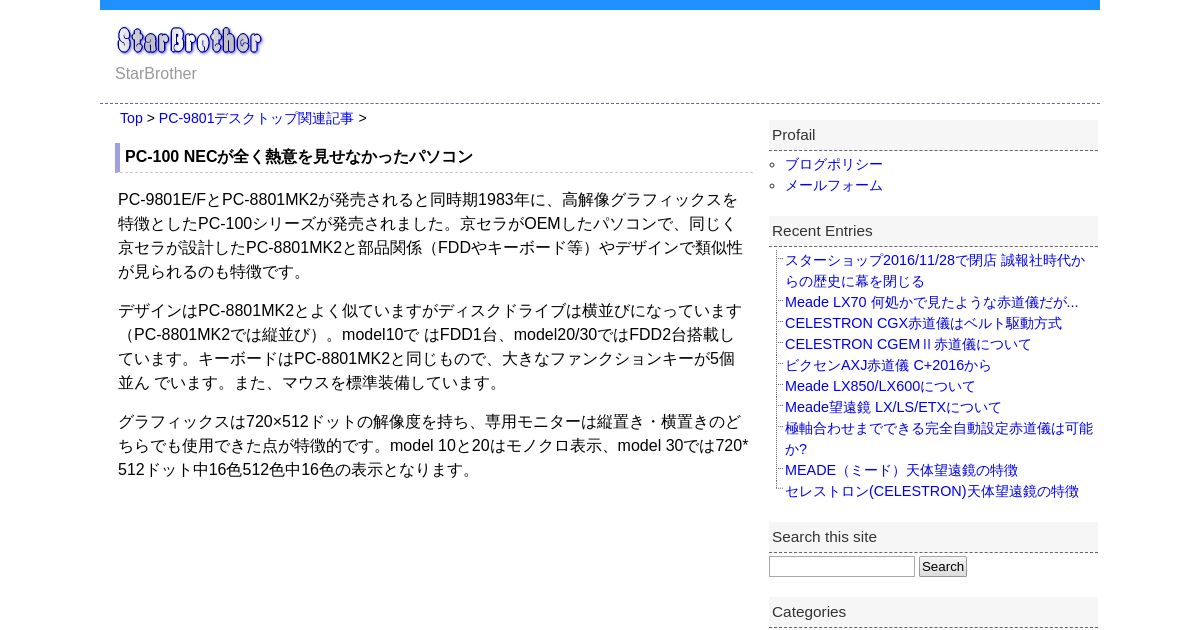Open Meade LX850/LX600について entry
The image size is (1200, 630).
coord(880,386)
